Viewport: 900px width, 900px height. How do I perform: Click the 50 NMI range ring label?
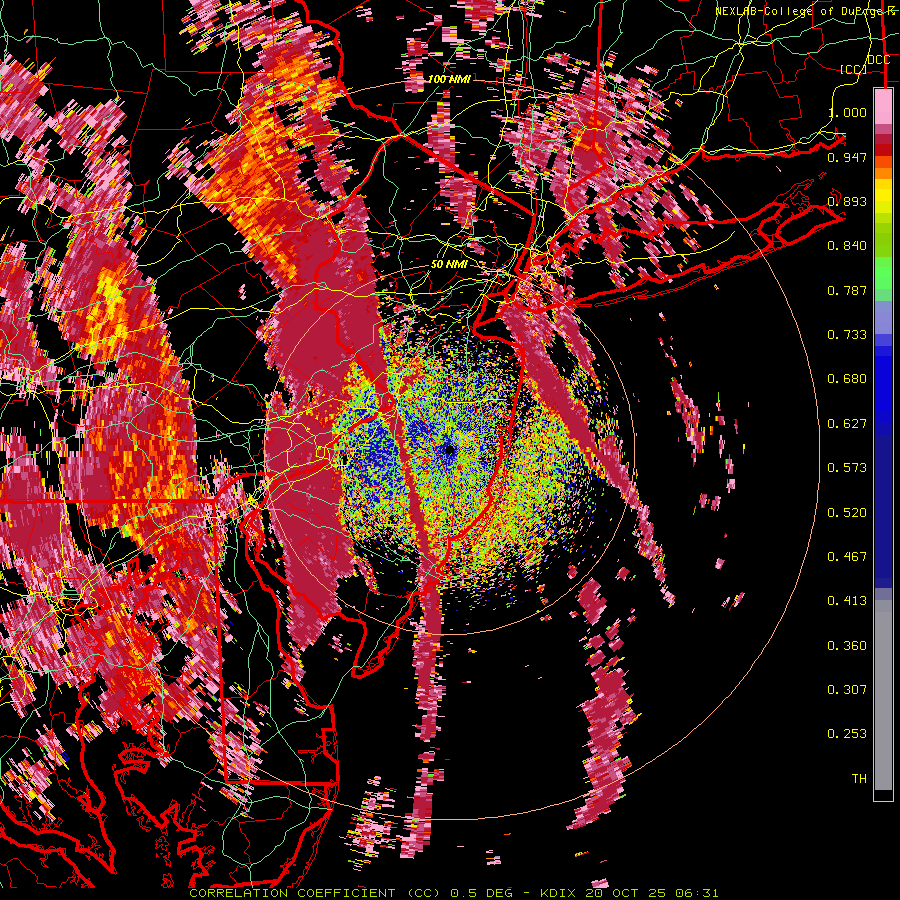pyautogui.click(x=449, y=264)
